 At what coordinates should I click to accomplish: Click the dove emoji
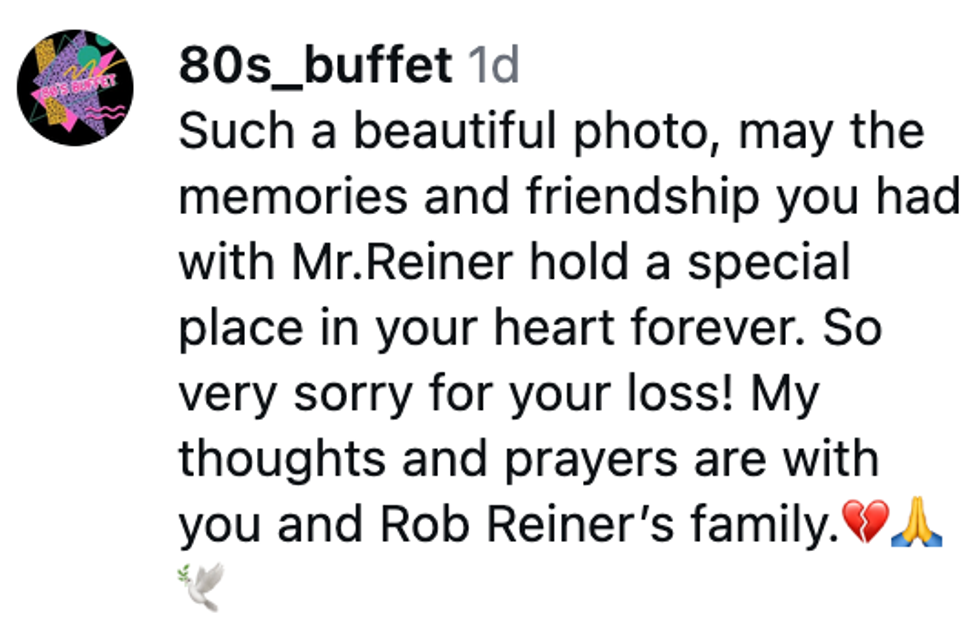tap(201, 585)
